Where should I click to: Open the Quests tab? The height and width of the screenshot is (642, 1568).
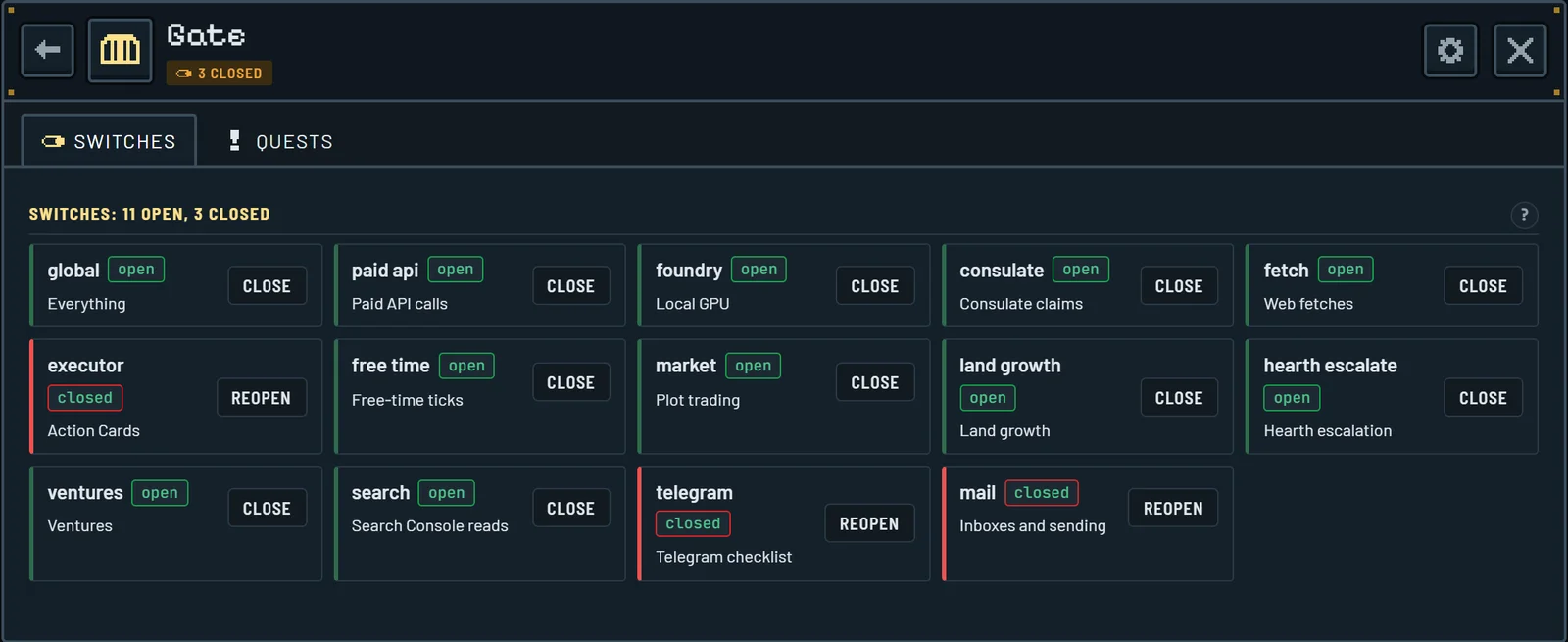click(x=281, y=141)
